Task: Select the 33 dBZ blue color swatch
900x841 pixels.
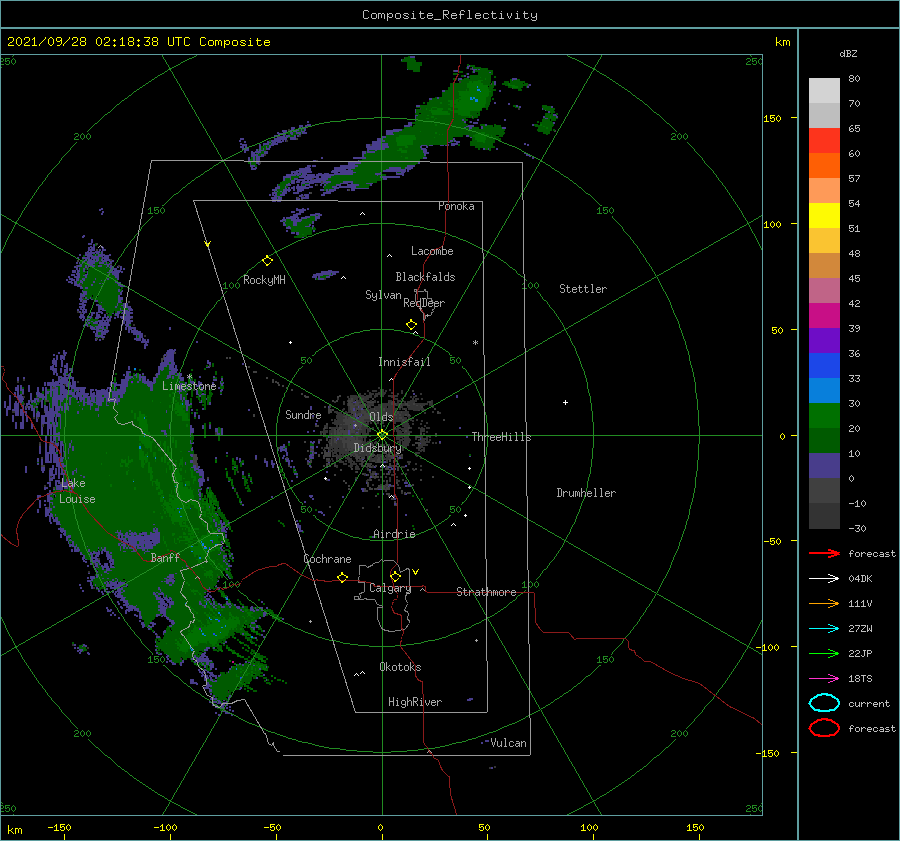Action: click(x=824, y=390)
